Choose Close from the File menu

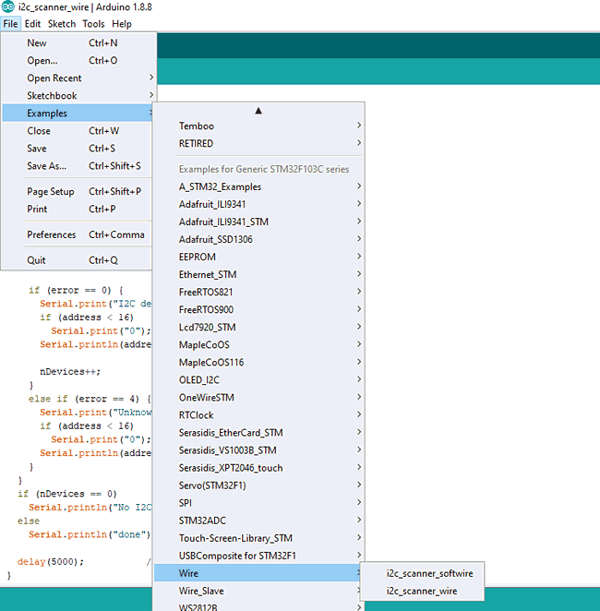coord(77,131)
